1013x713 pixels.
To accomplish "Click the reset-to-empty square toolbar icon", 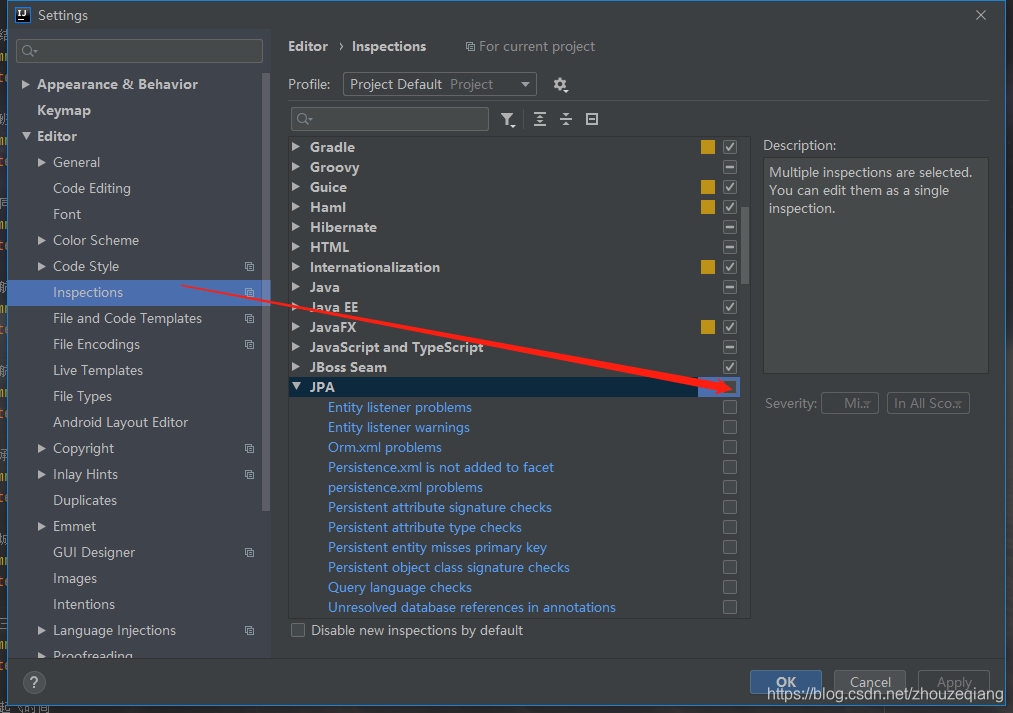I will pyautogui.click(x=592, y=119).
